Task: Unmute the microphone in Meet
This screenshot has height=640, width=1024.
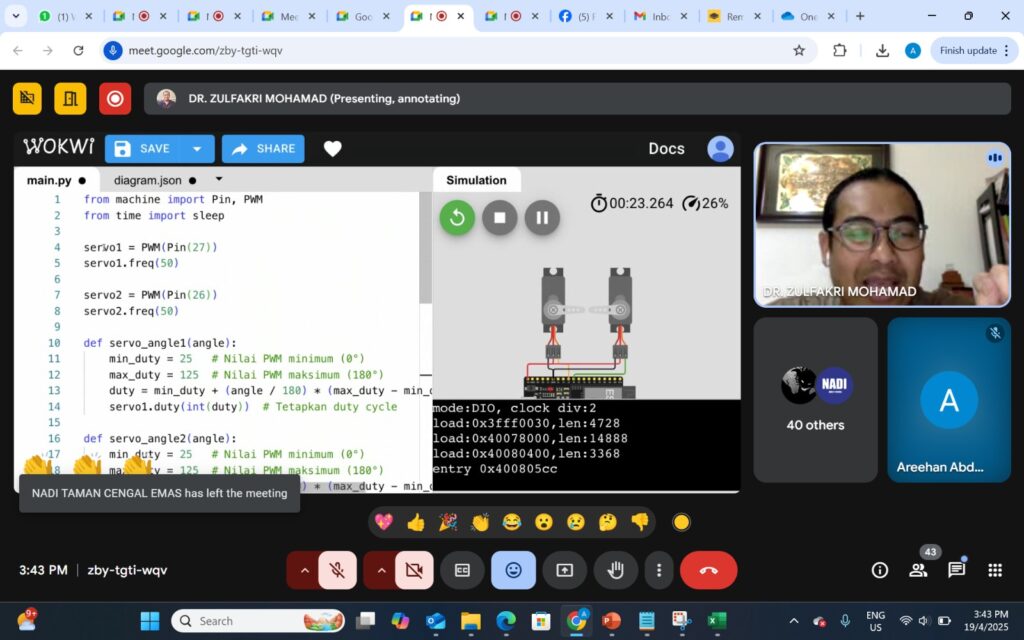Action: click(x=338, y=570)
